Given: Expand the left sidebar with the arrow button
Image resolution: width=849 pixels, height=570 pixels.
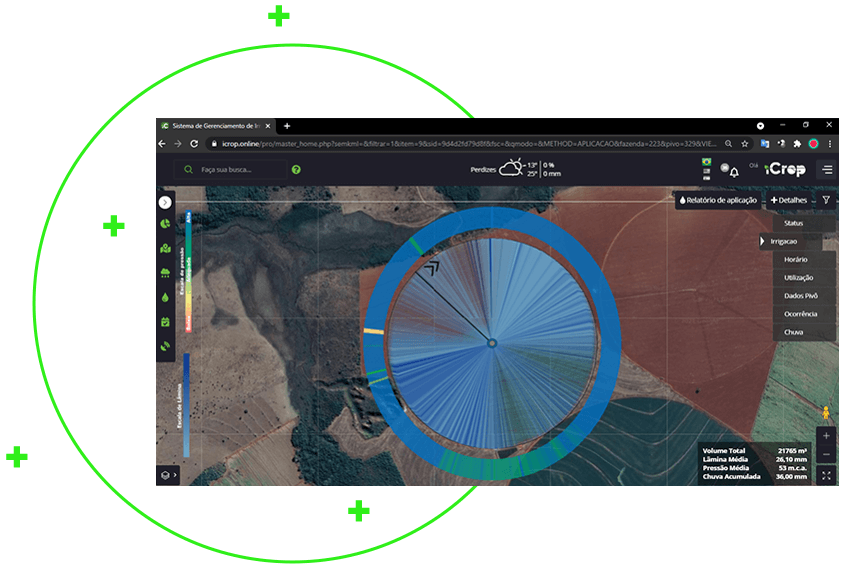Looking at the screenshot, I should click(165, 202).
